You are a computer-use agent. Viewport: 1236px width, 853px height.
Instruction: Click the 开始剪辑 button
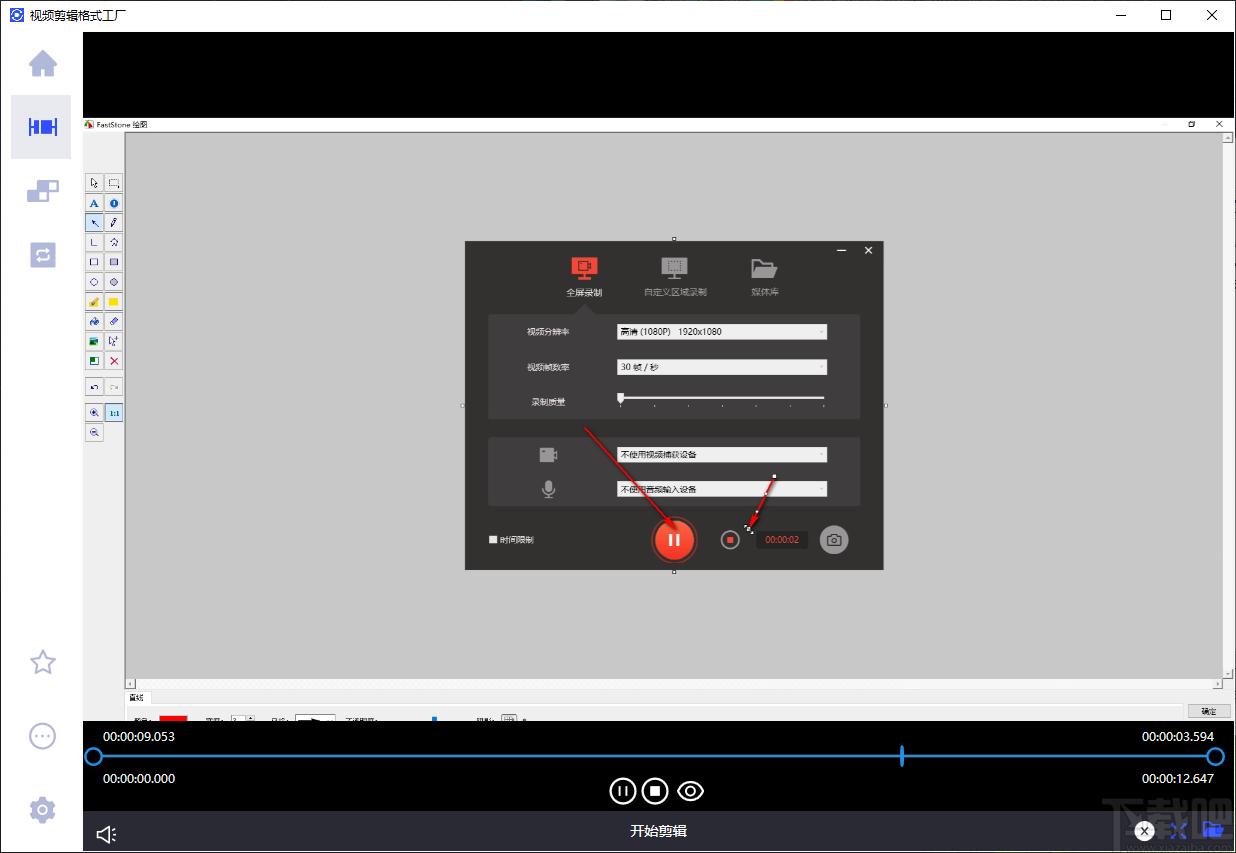pos(658,831)
